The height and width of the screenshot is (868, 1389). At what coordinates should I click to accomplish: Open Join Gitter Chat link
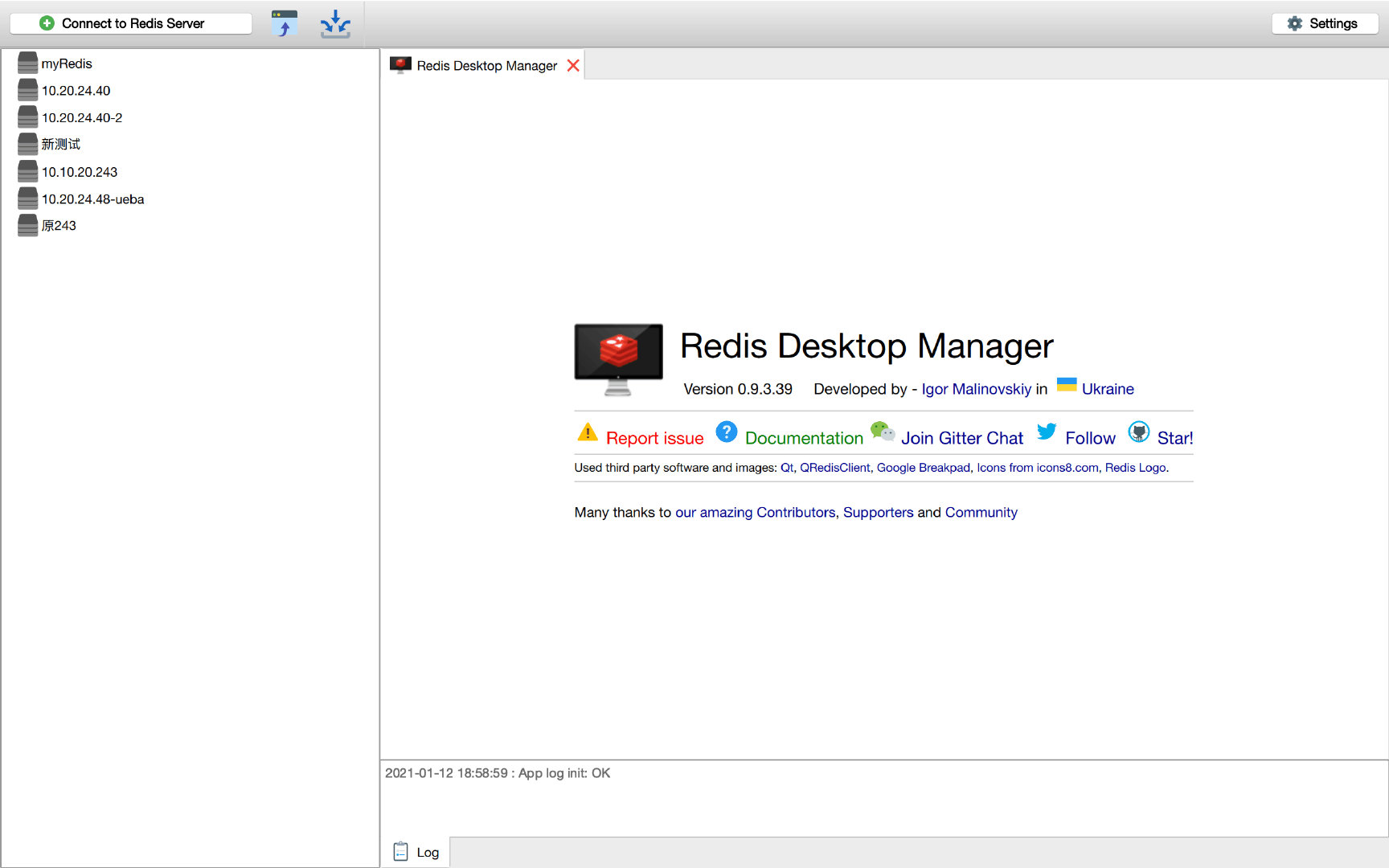coord(962,438)
